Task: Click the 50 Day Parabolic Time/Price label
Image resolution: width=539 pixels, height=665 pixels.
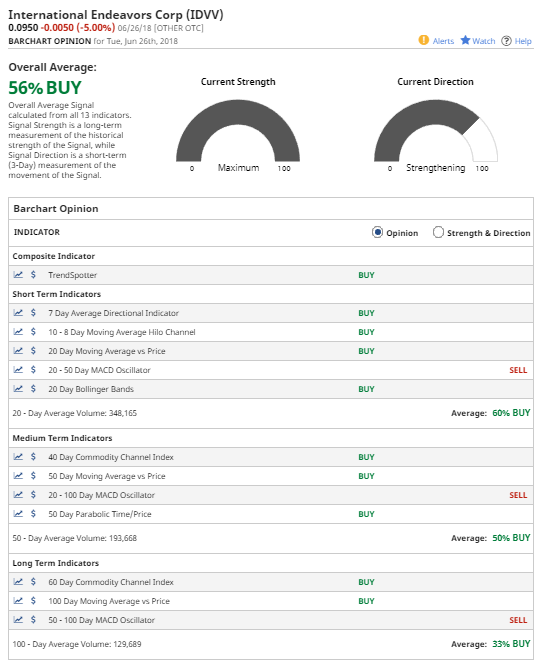Action: (100, 514)
